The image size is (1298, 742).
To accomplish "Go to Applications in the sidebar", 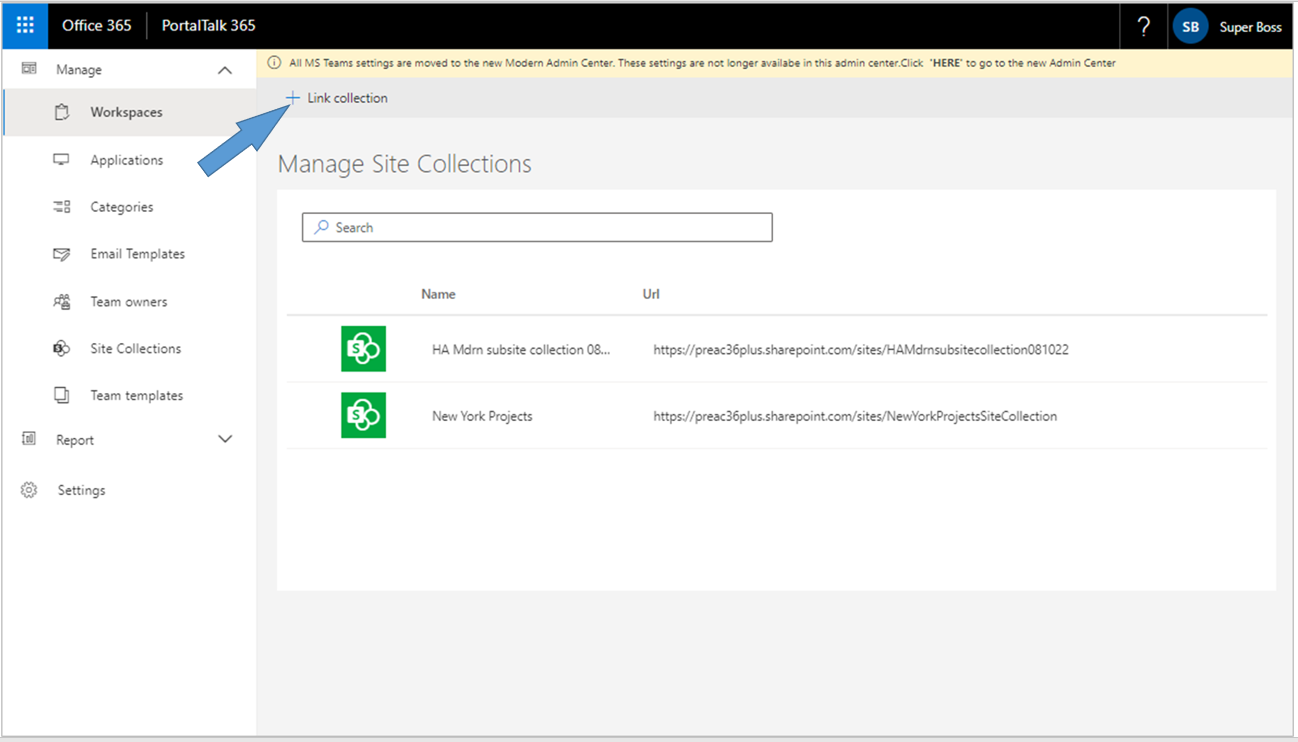I will tap(126, 160).
